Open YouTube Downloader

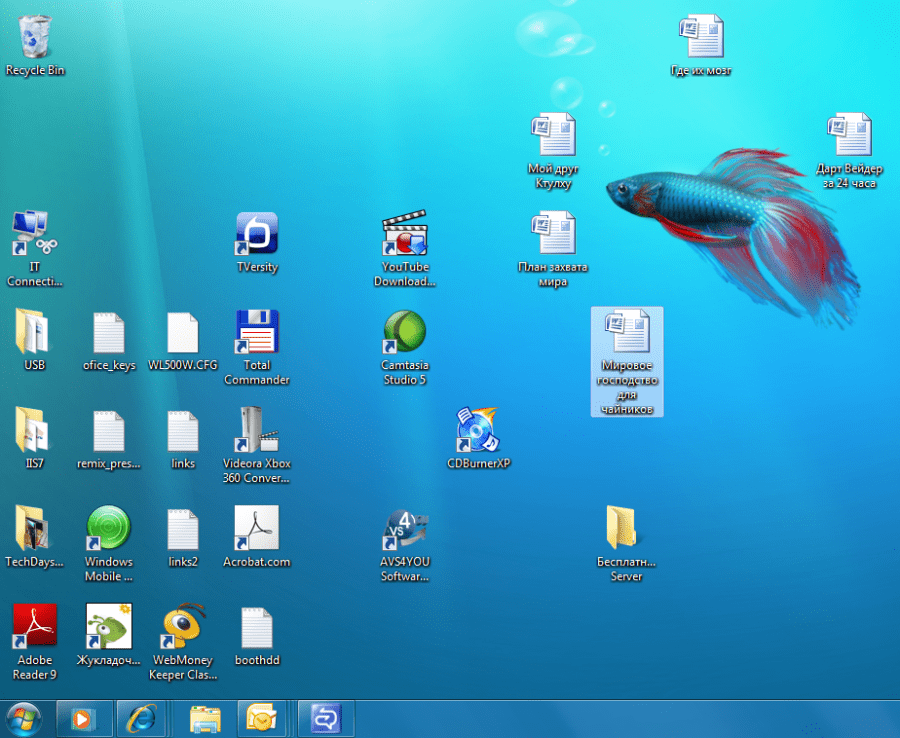[x=404, y=240]
